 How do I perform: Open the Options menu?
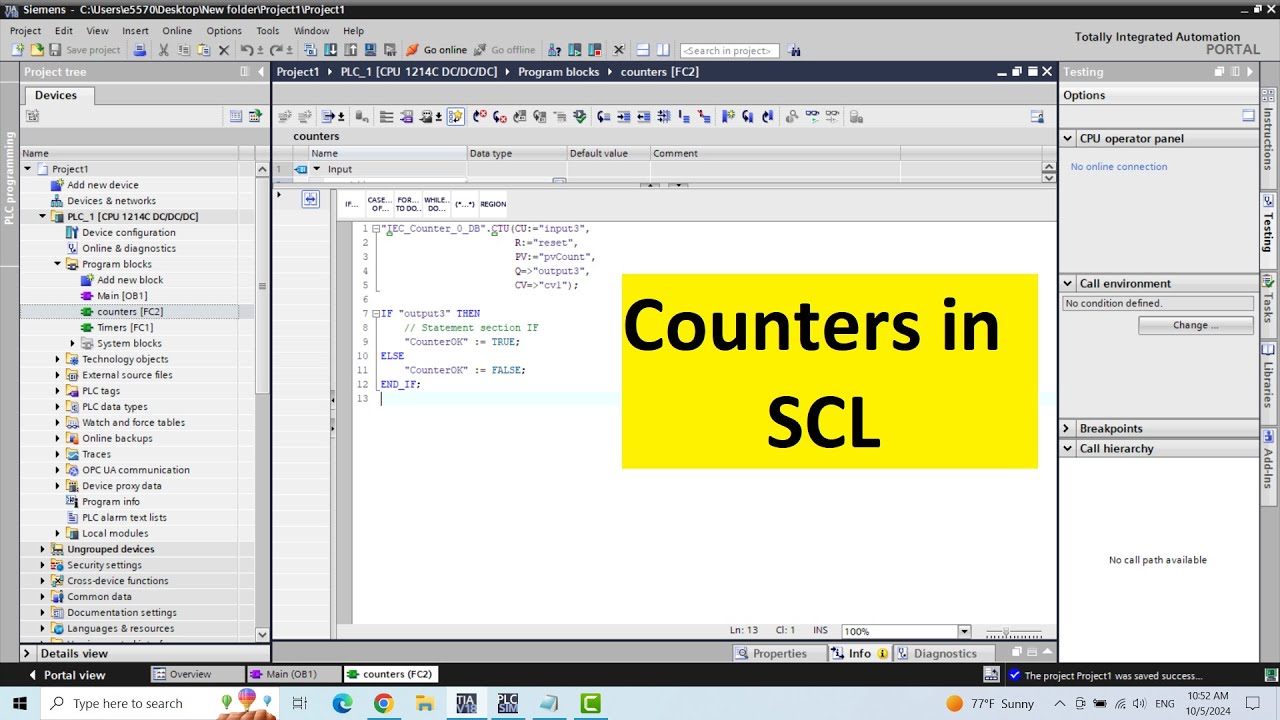click(224, 31)
